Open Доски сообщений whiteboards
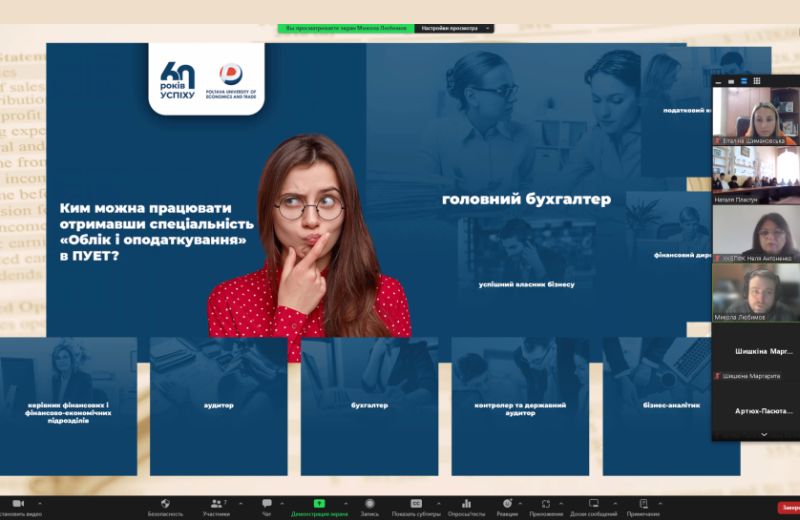This screenshot has width=800, height=520. coord(593,503)
